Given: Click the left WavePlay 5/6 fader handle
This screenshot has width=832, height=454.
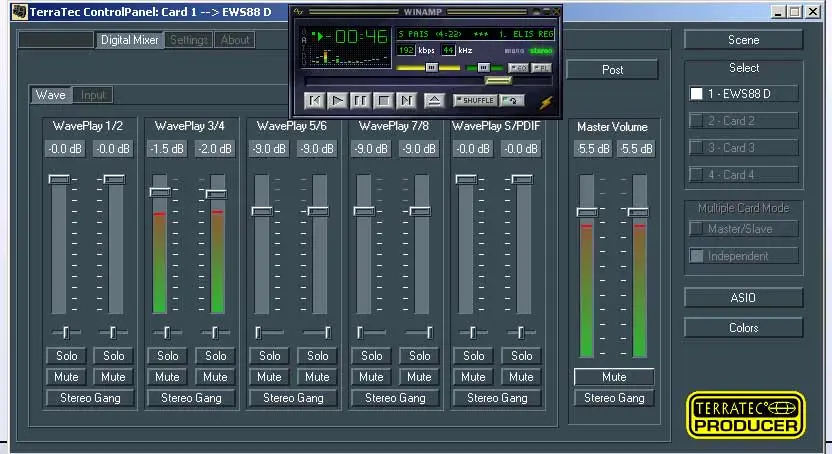Looking at the screenshot, I should click(262, 211).
